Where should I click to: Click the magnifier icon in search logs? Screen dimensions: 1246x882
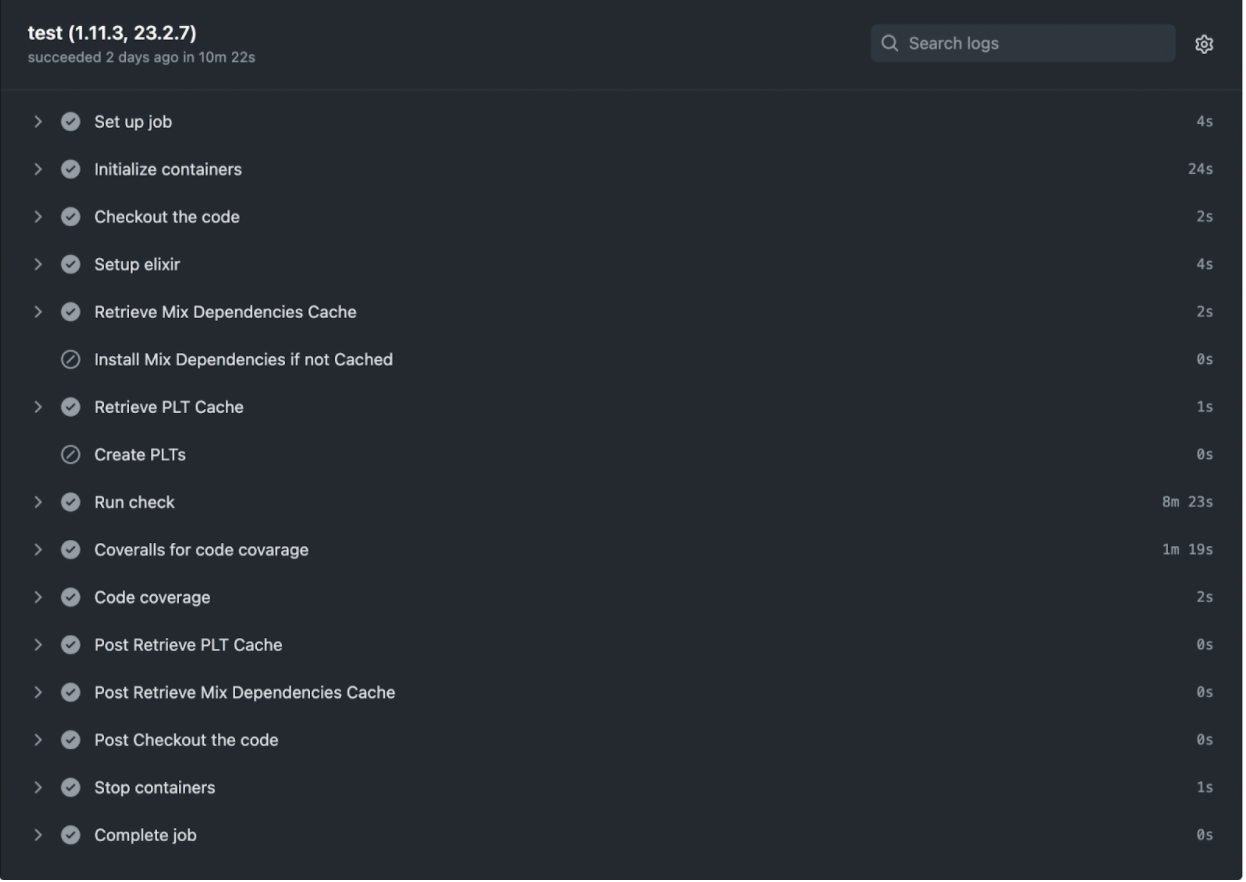click(x=890, y=44)
